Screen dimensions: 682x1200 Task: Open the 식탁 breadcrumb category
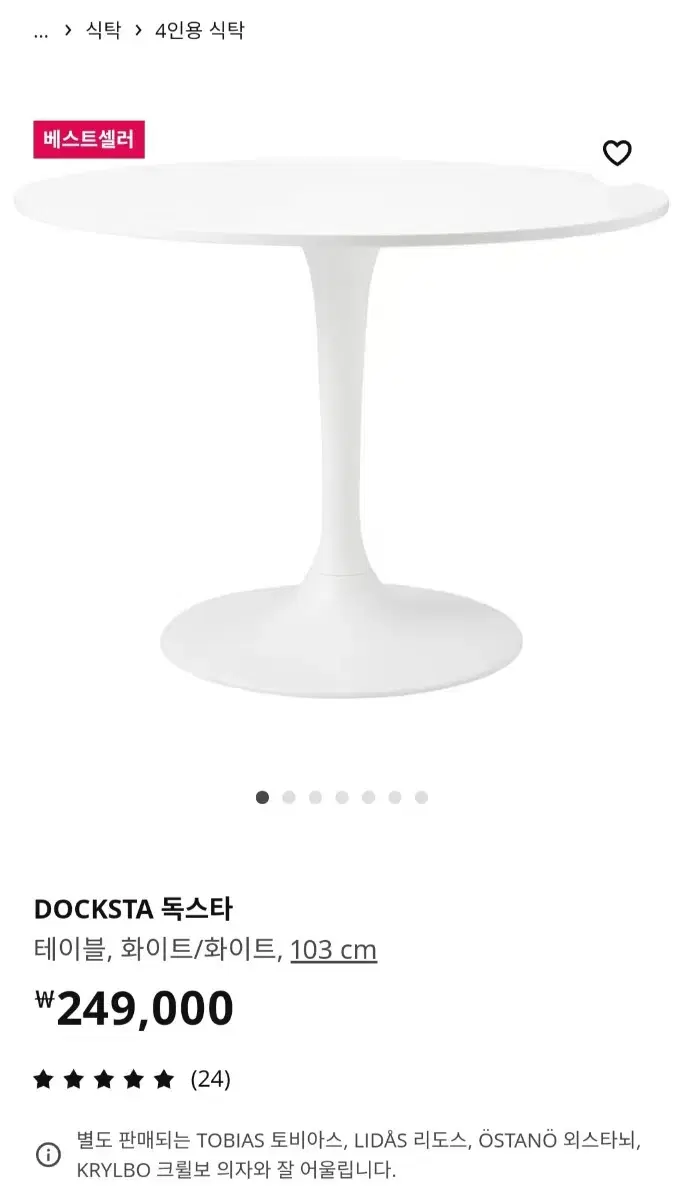point(103,30)
